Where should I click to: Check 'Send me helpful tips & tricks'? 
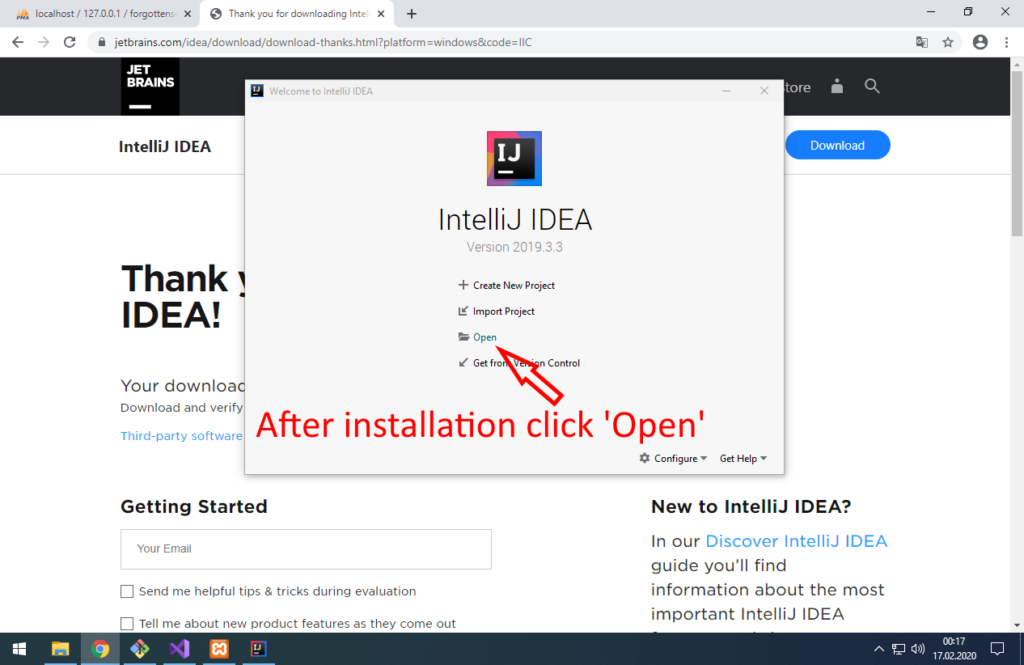[127, 591]
